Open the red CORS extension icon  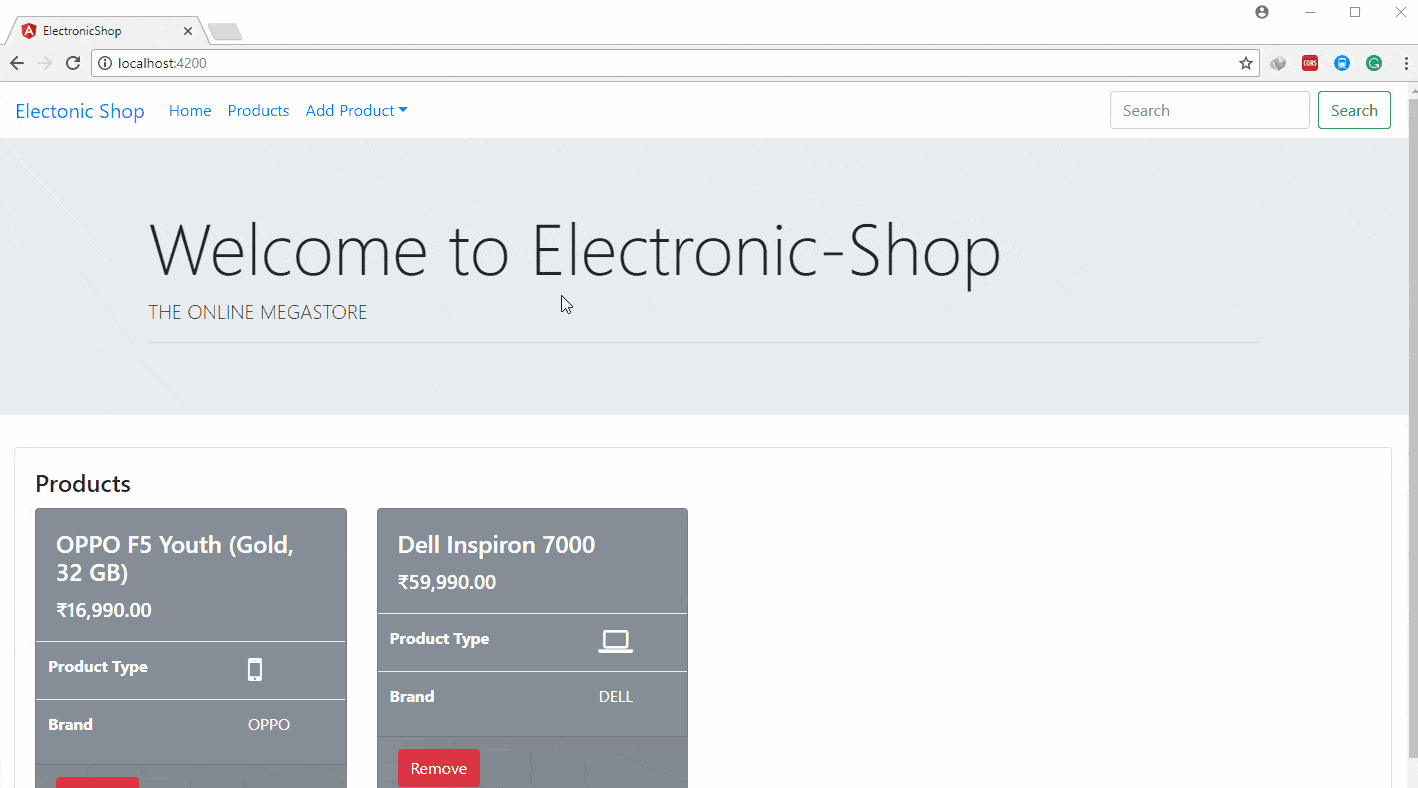tap(1310, 63)
